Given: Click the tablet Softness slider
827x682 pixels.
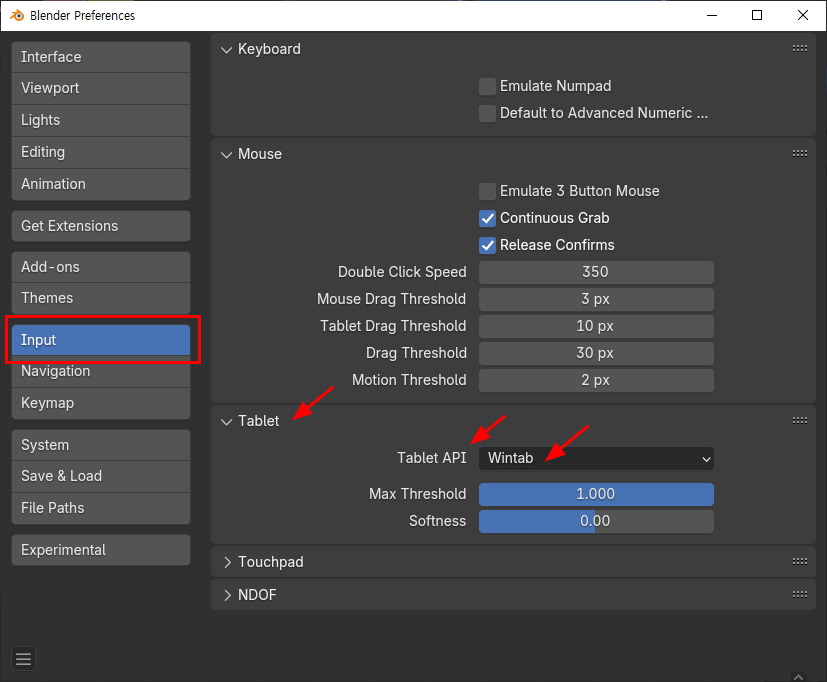Looking at the screenshot, I should click(x=596, y=521).
